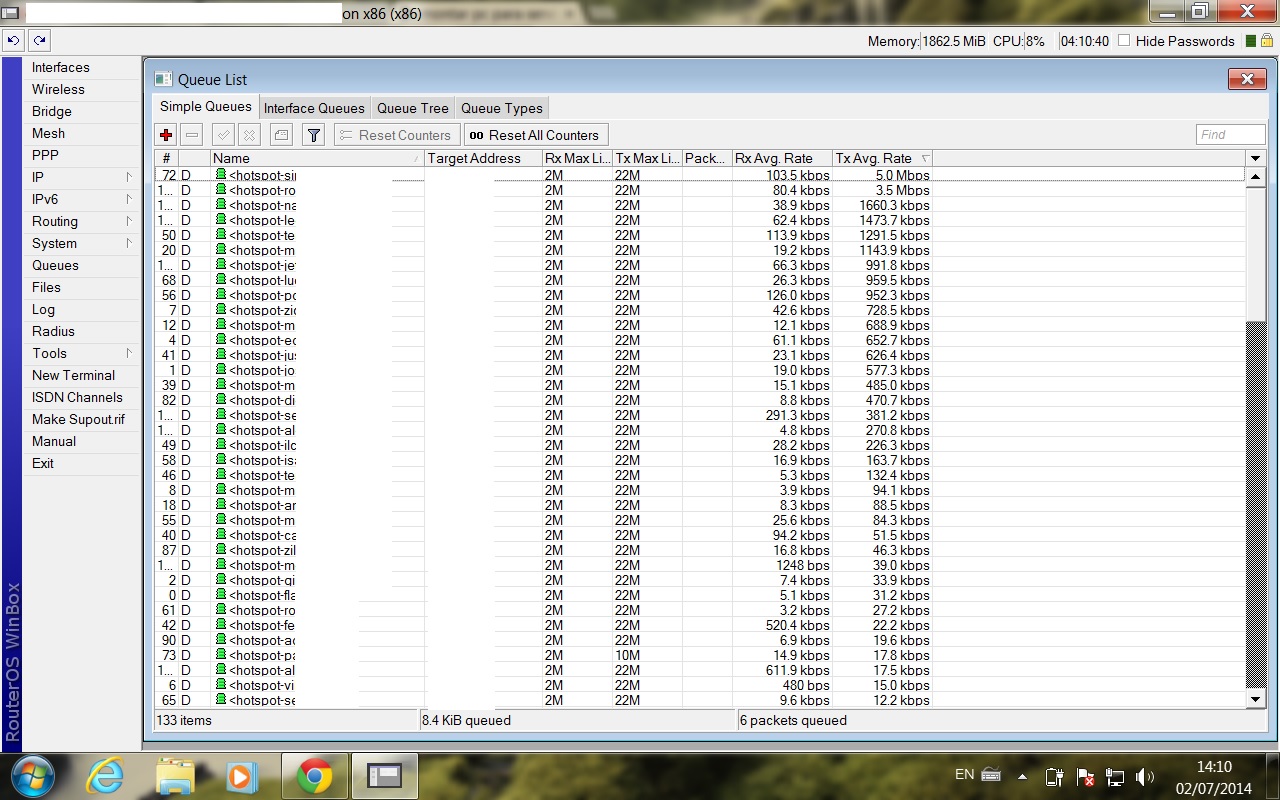Sort the queue list by Tx Avg. Rate column
Image resolution: width=1280 pixels, height=800 pixels.
[882, 158]
